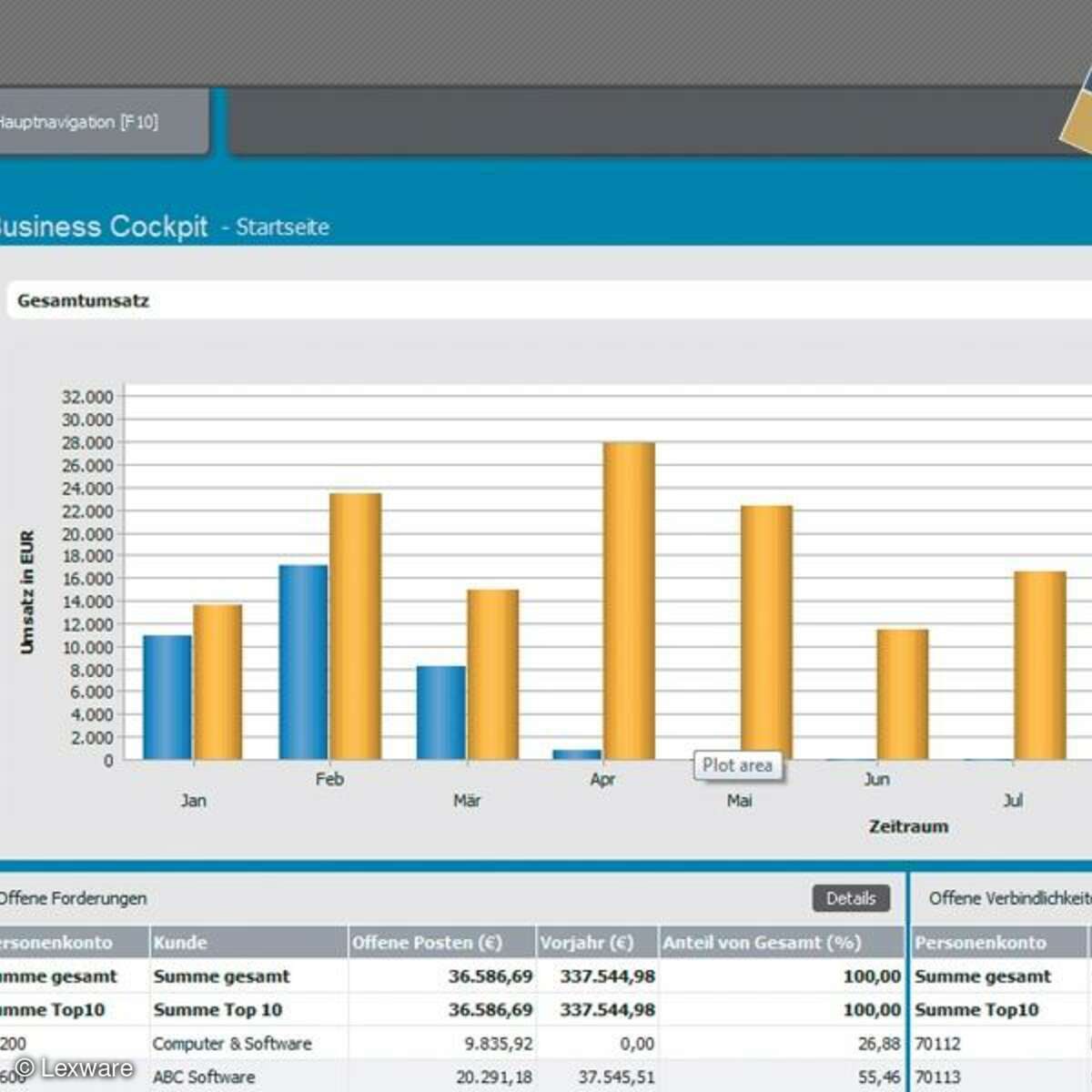
Task: Click the Plot area label on the chart
Action: pos(737,764)
